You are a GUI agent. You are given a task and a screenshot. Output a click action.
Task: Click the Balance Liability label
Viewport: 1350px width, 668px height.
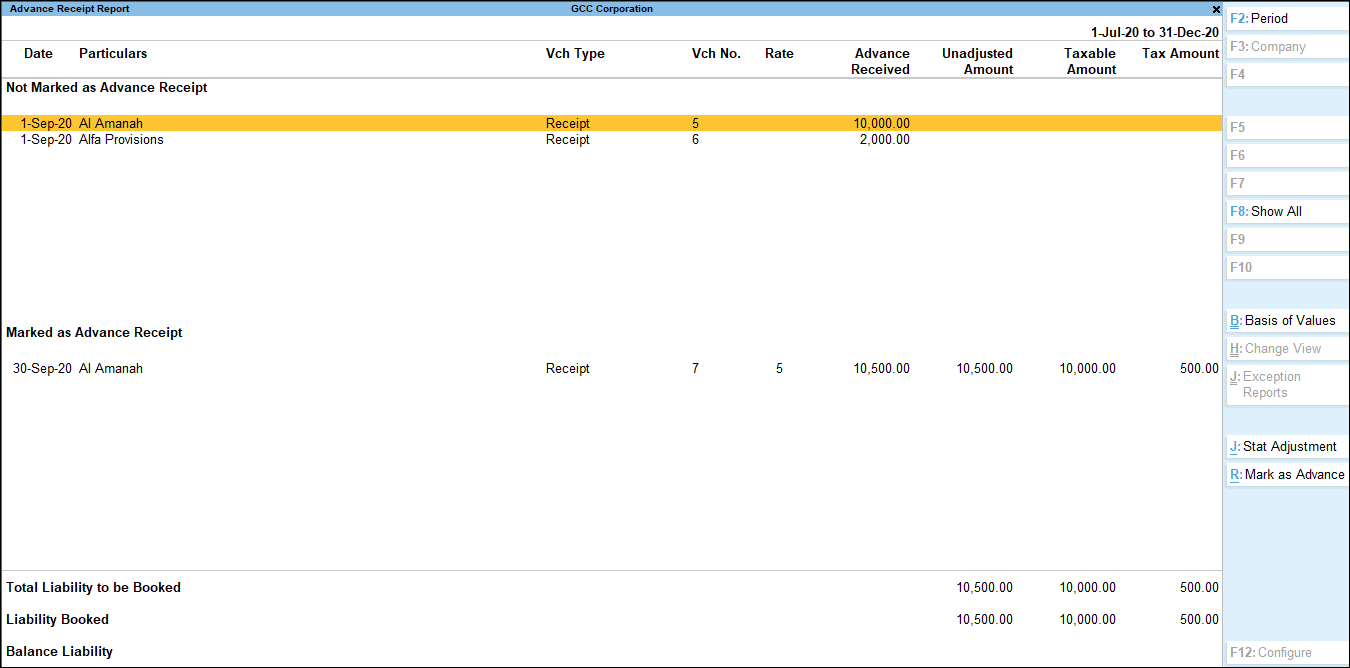[59, 652]
